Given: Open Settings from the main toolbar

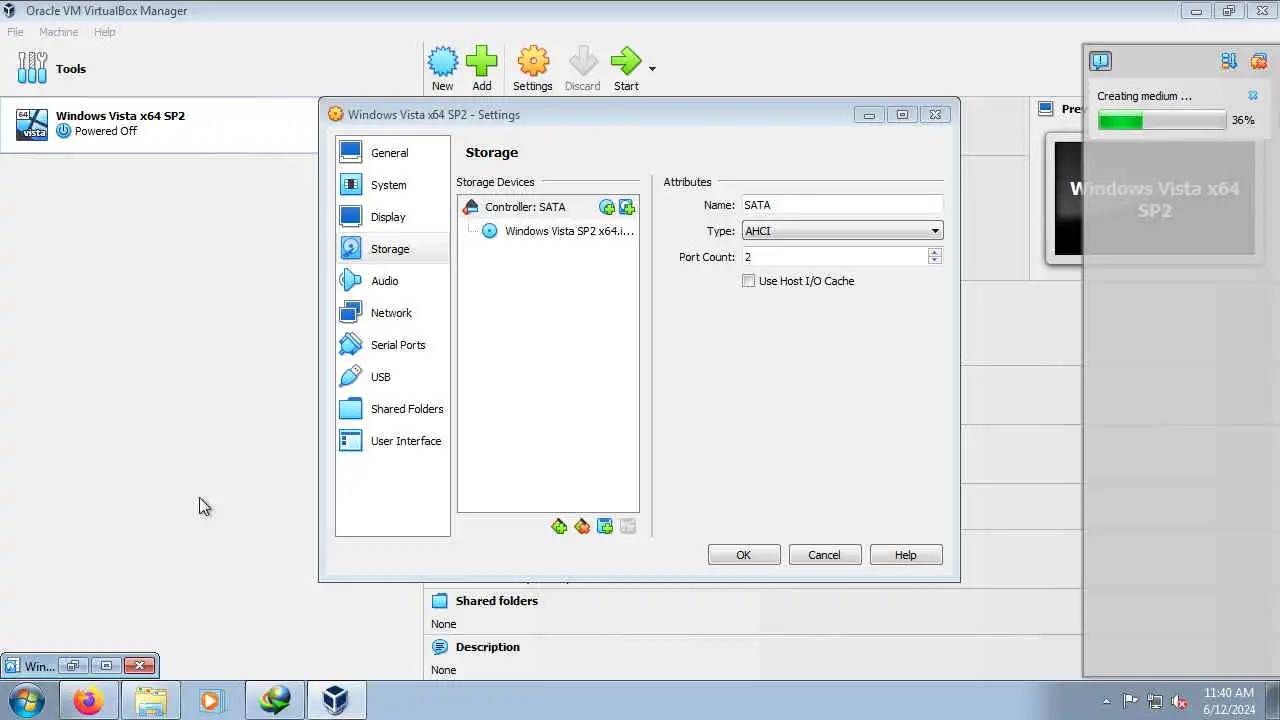Looking at the screenshot, I should (533, 68).
